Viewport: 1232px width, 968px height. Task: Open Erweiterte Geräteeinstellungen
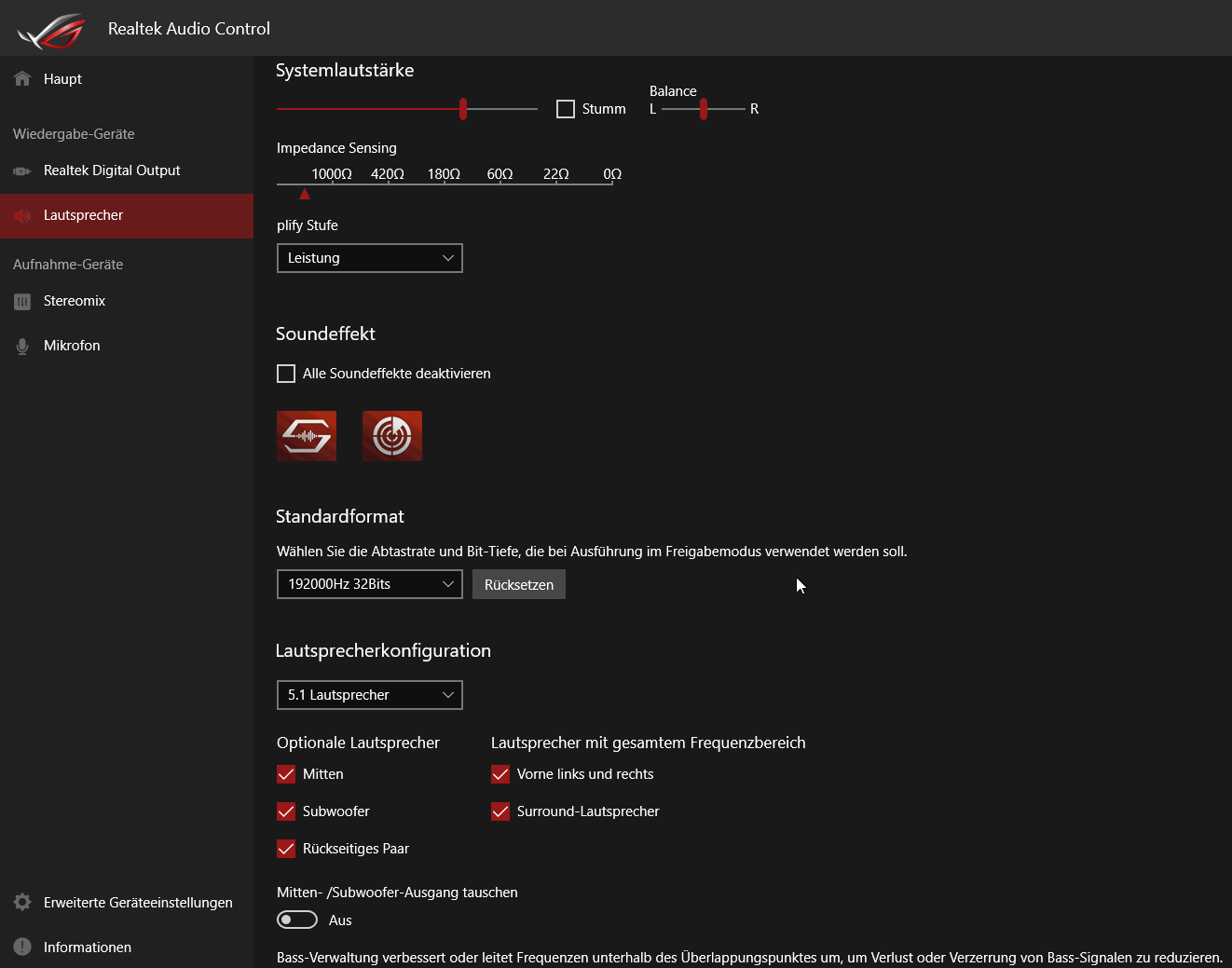tap(127, 902)
